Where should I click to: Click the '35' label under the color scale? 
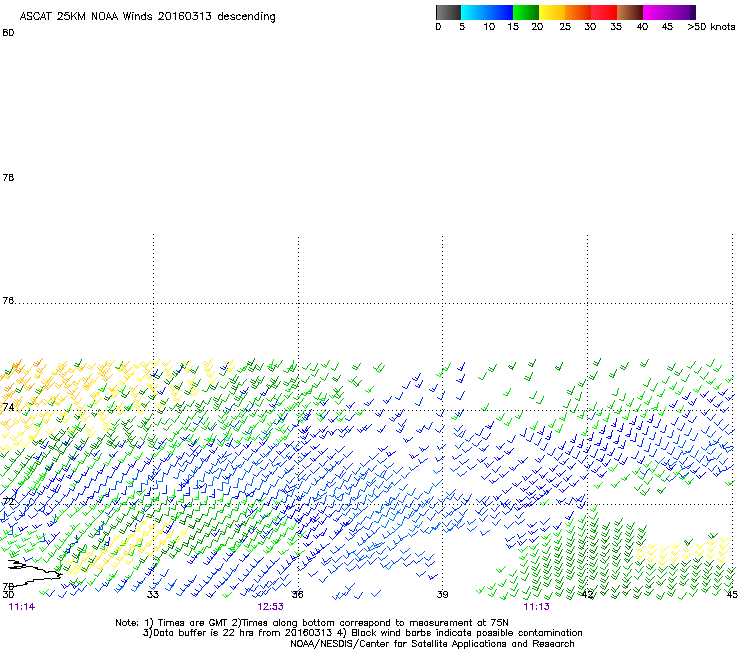[616, 27]
